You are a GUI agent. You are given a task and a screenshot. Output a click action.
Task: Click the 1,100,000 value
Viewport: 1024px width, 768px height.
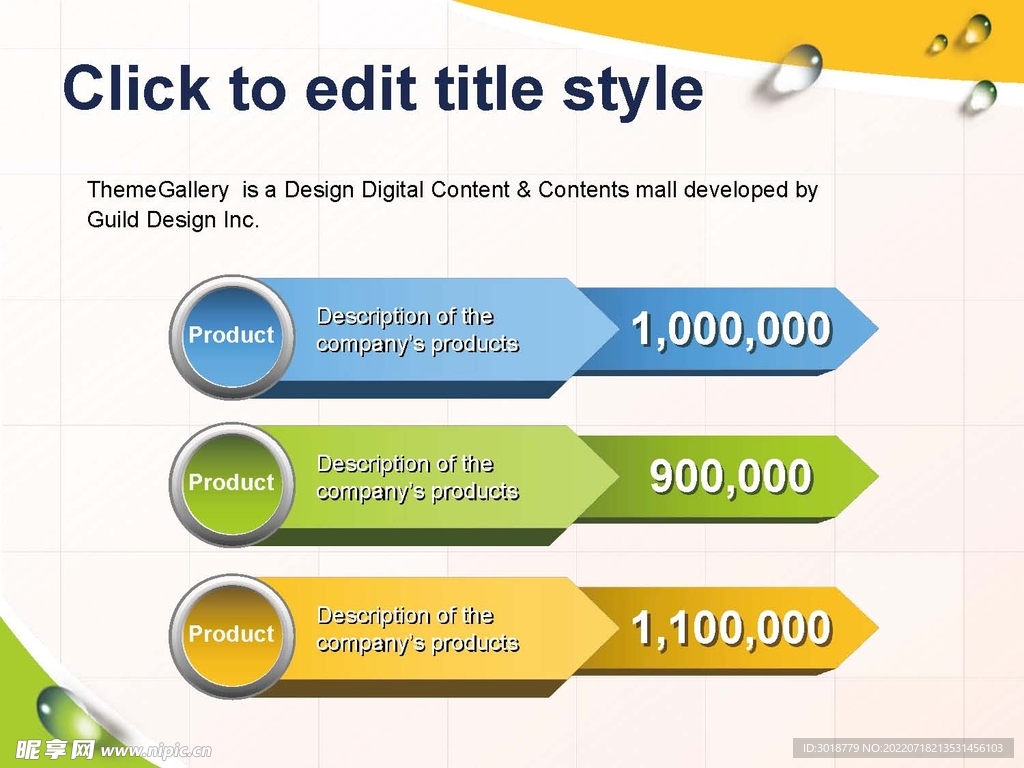coord(731,629)
